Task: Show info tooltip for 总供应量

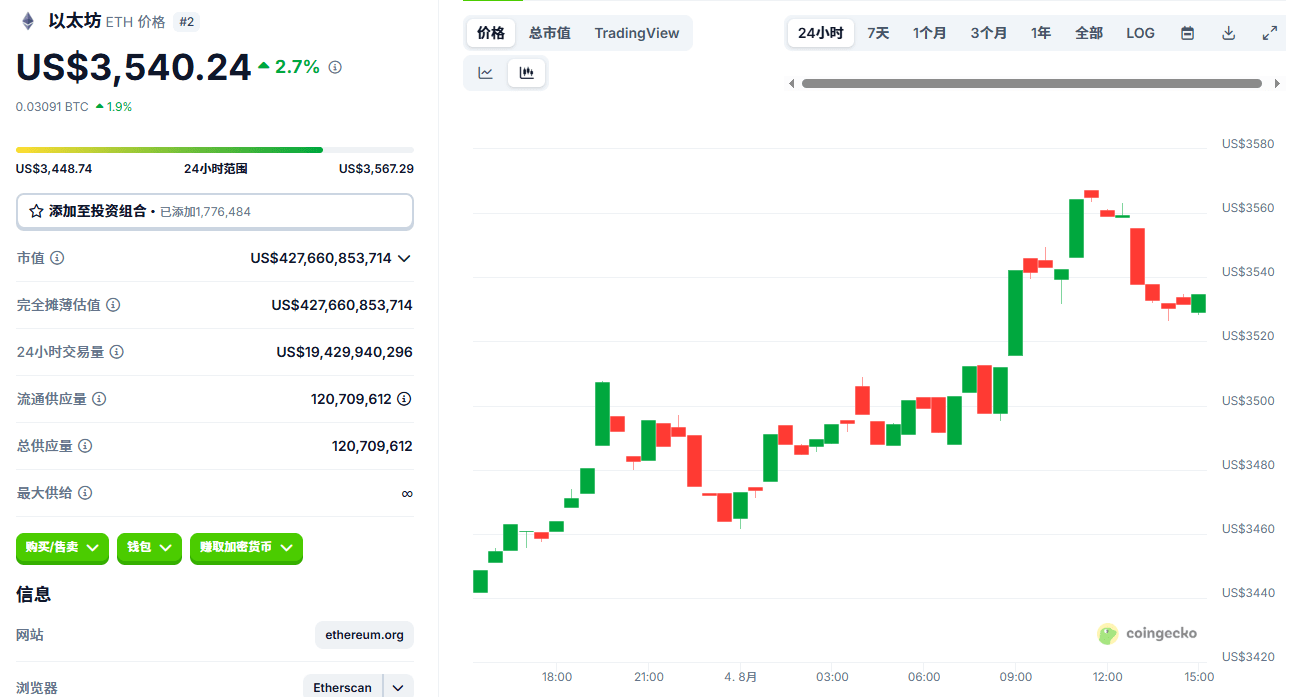Action: [x=85, y=446]
